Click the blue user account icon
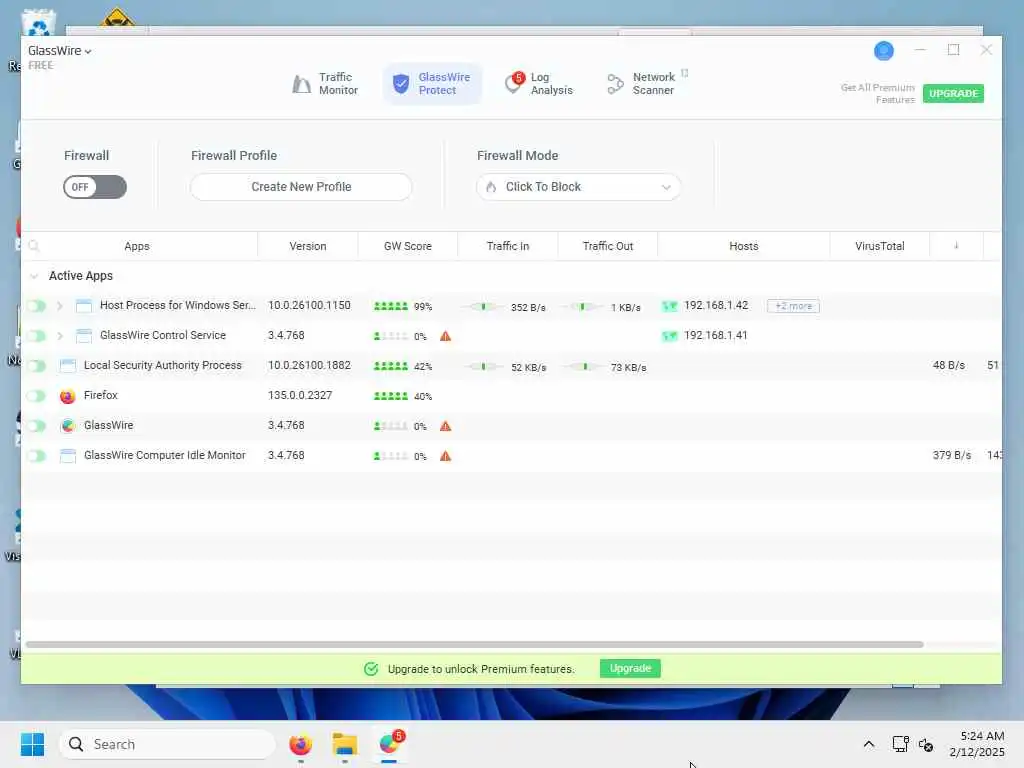This screenshot has height=768, width=1024. pos(884,50)
